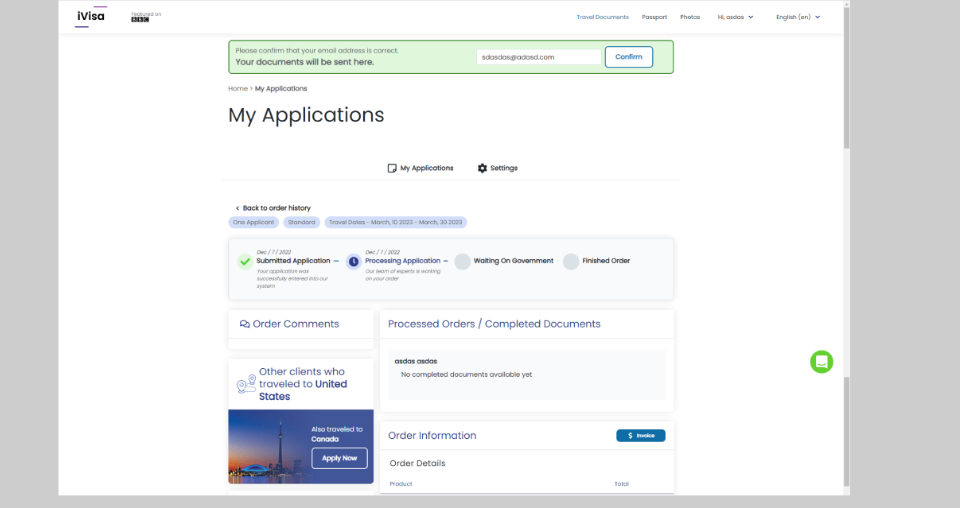Click the My Applications page title
Viewport: 960px width, 508px height.
(306, 115)
